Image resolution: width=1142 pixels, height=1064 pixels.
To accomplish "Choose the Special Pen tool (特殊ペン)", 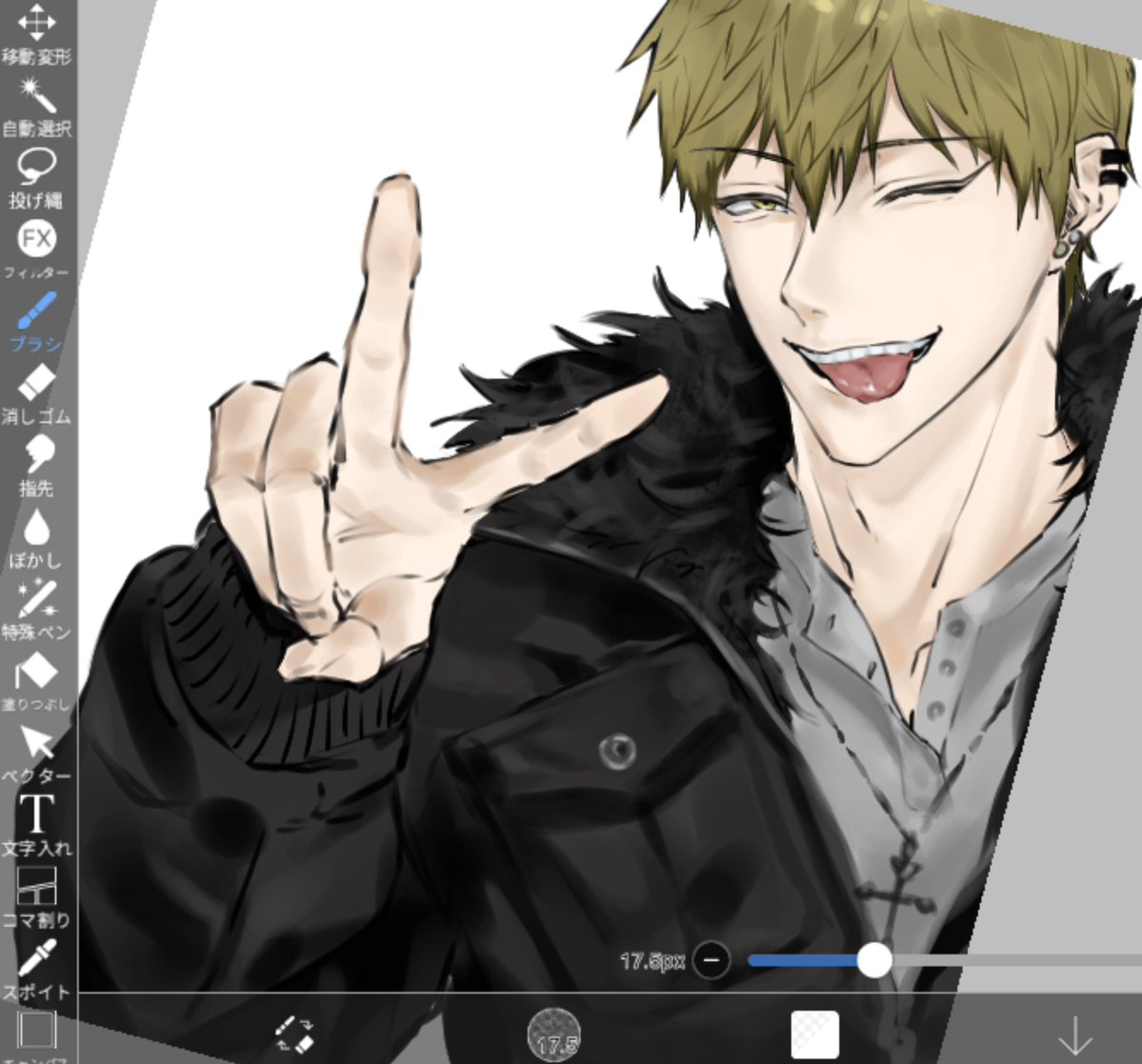I will (36, 611).
